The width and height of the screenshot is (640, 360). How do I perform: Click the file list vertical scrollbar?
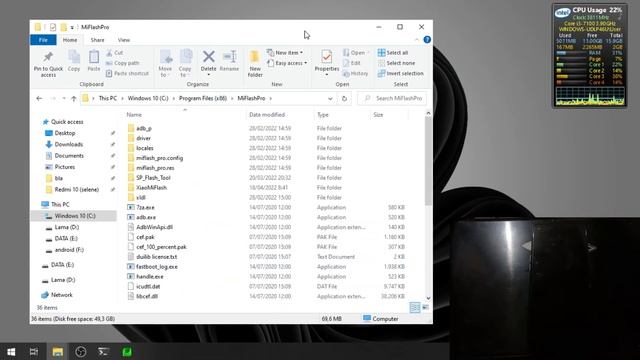coord(428,161)
